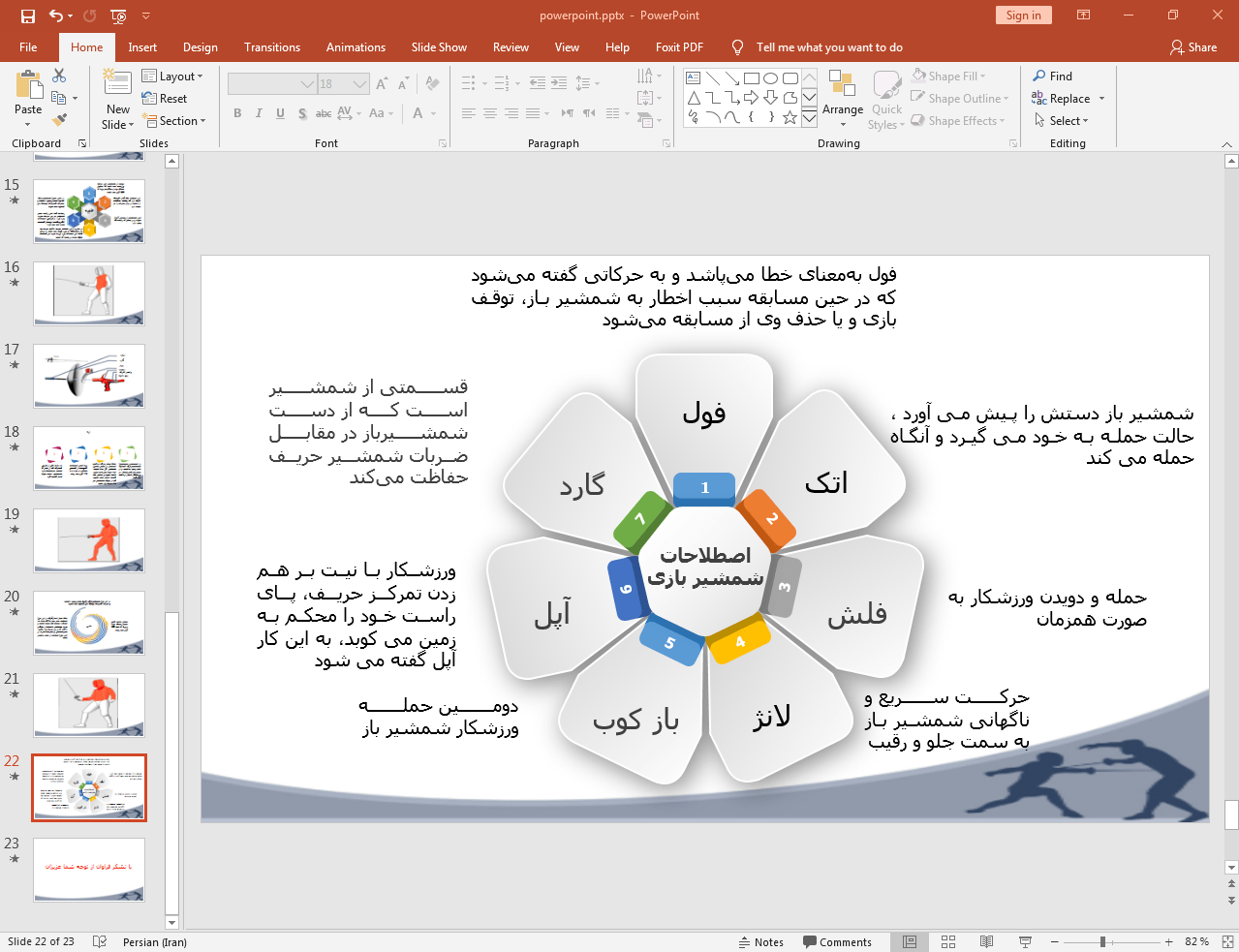This screenshot has height=952, width=1239.
Task: Toggle align right for paragraph
Action: 511,113
